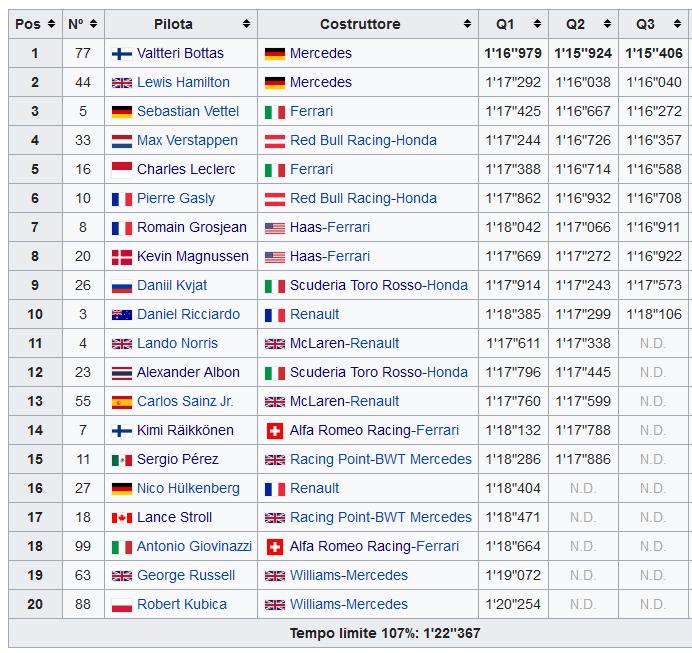Open Kimi Räikkönen link
This screenshot has height=653, width=692.
point(185,431)
